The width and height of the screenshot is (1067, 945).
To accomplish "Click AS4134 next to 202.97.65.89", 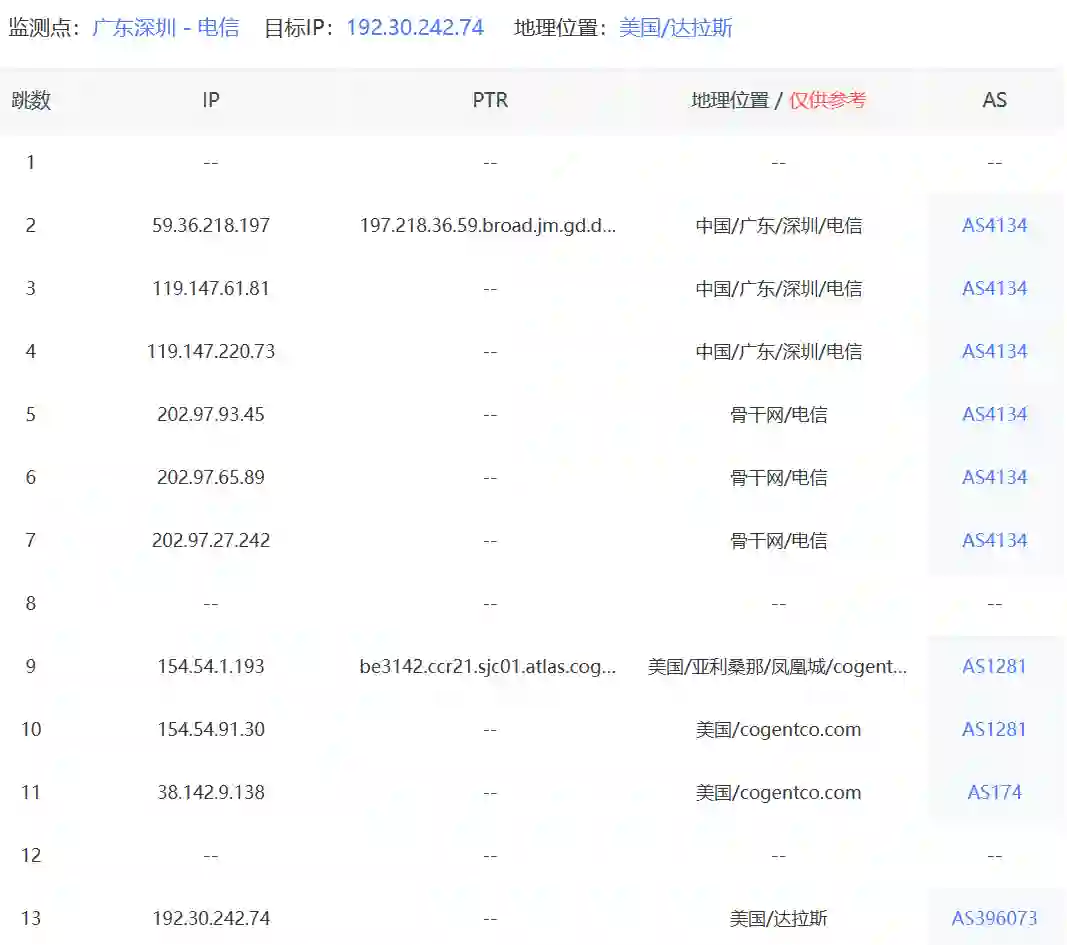I will click(x=995, y=477).
